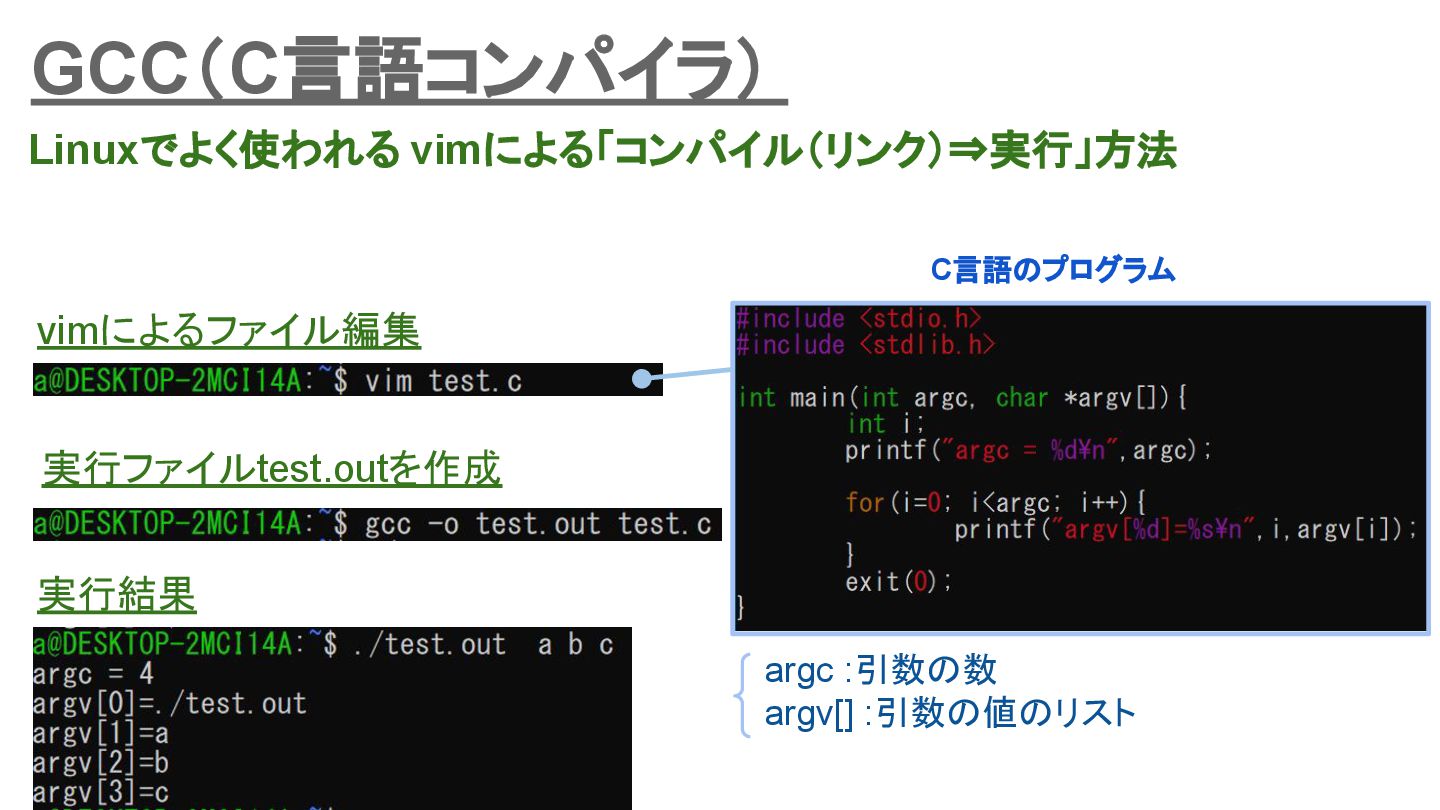The image size is (1440, 810).
Task: Click the heading '実行ファイルtest.outを作成'
Action: pyautogui.click(x=272, y=468)
